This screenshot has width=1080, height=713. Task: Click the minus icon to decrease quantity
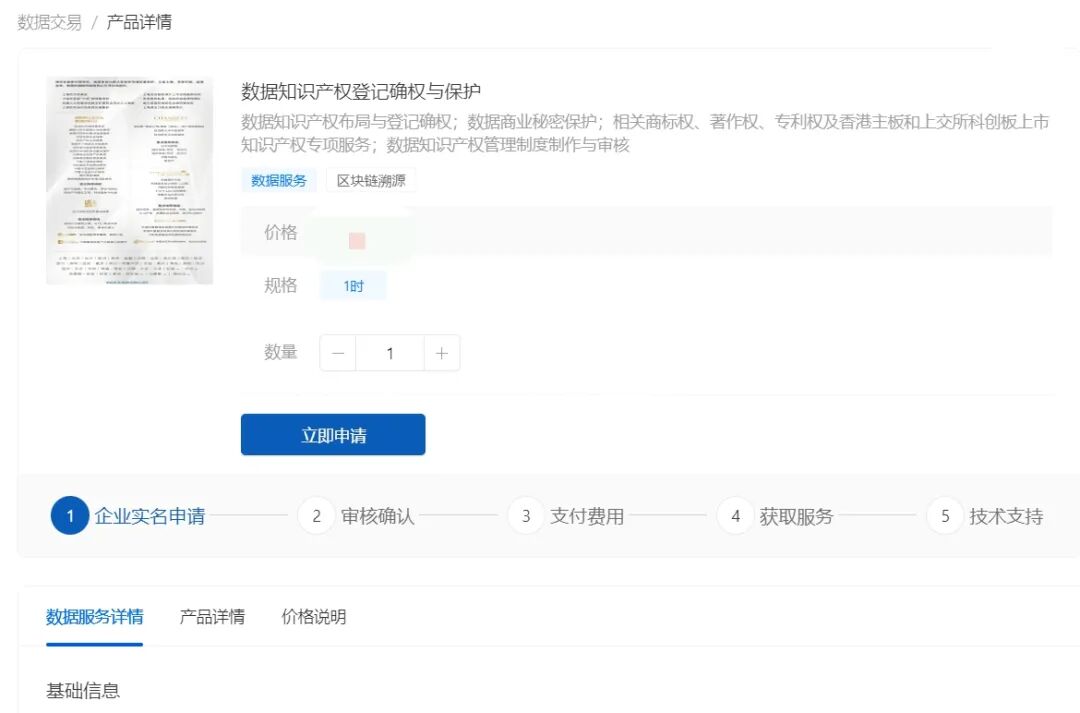coord(337,352)
